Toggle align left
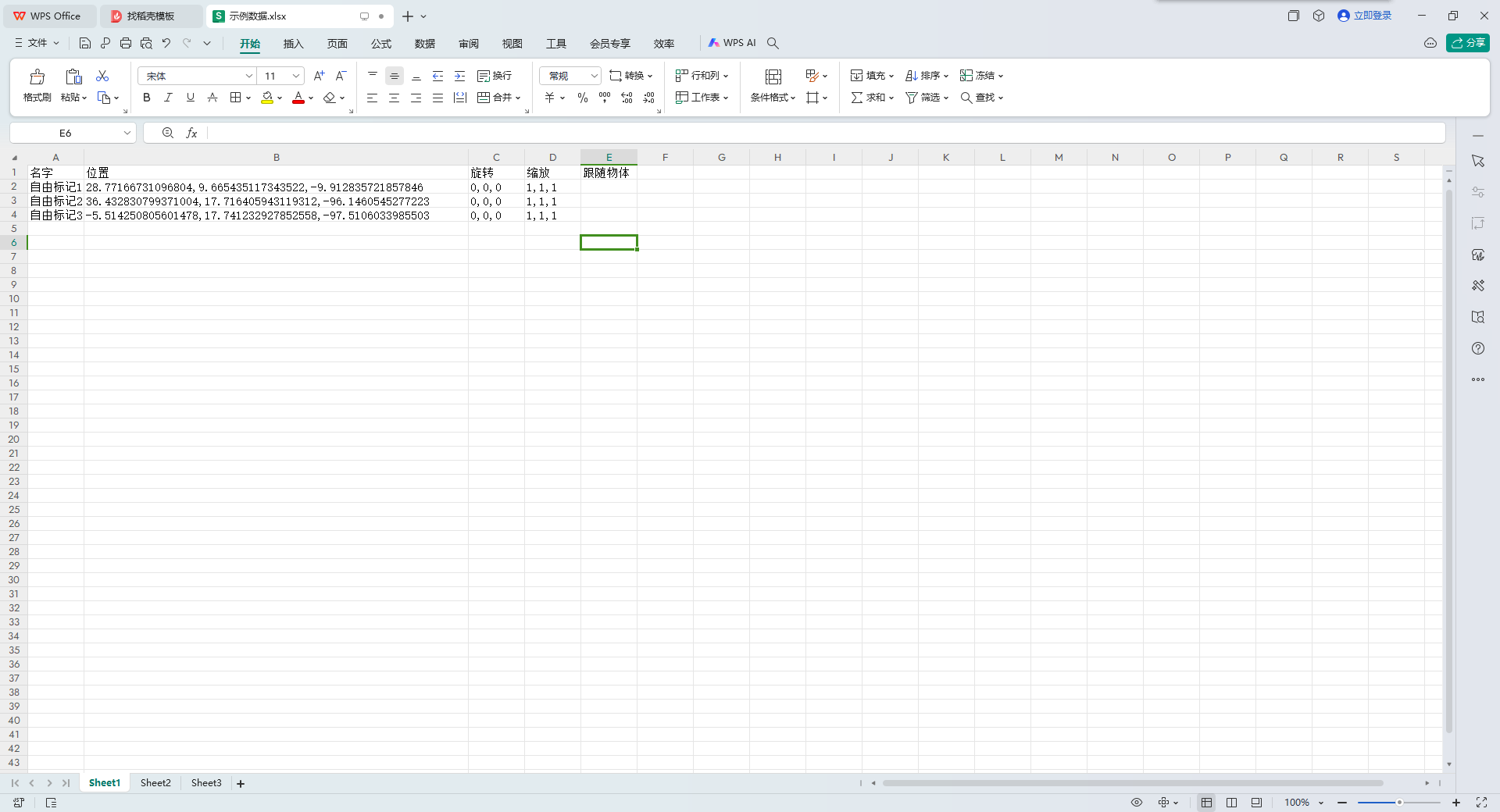1500x812 pixels. point(373,98)
